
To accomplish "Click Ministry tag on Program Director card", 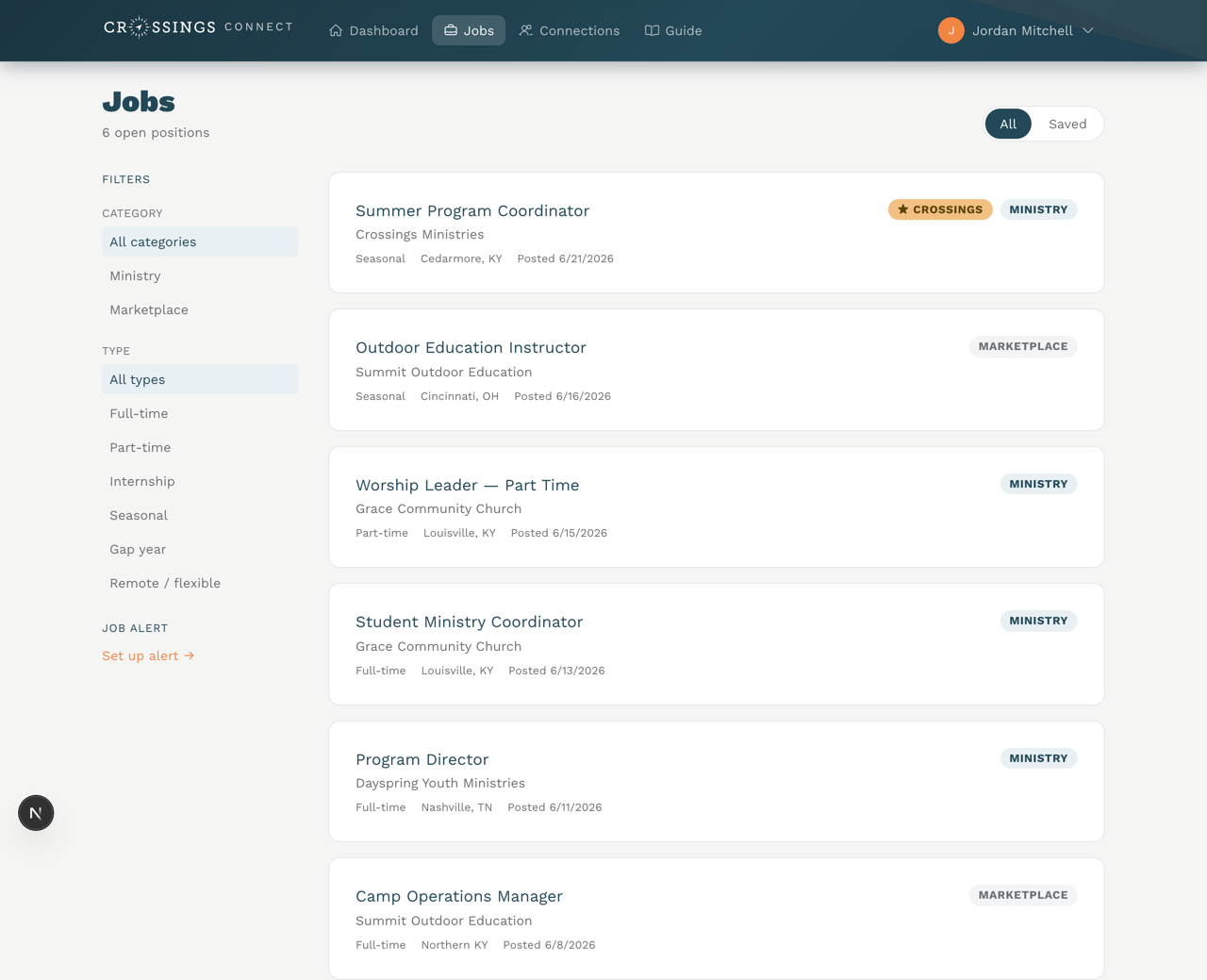I will [1038, 758].
